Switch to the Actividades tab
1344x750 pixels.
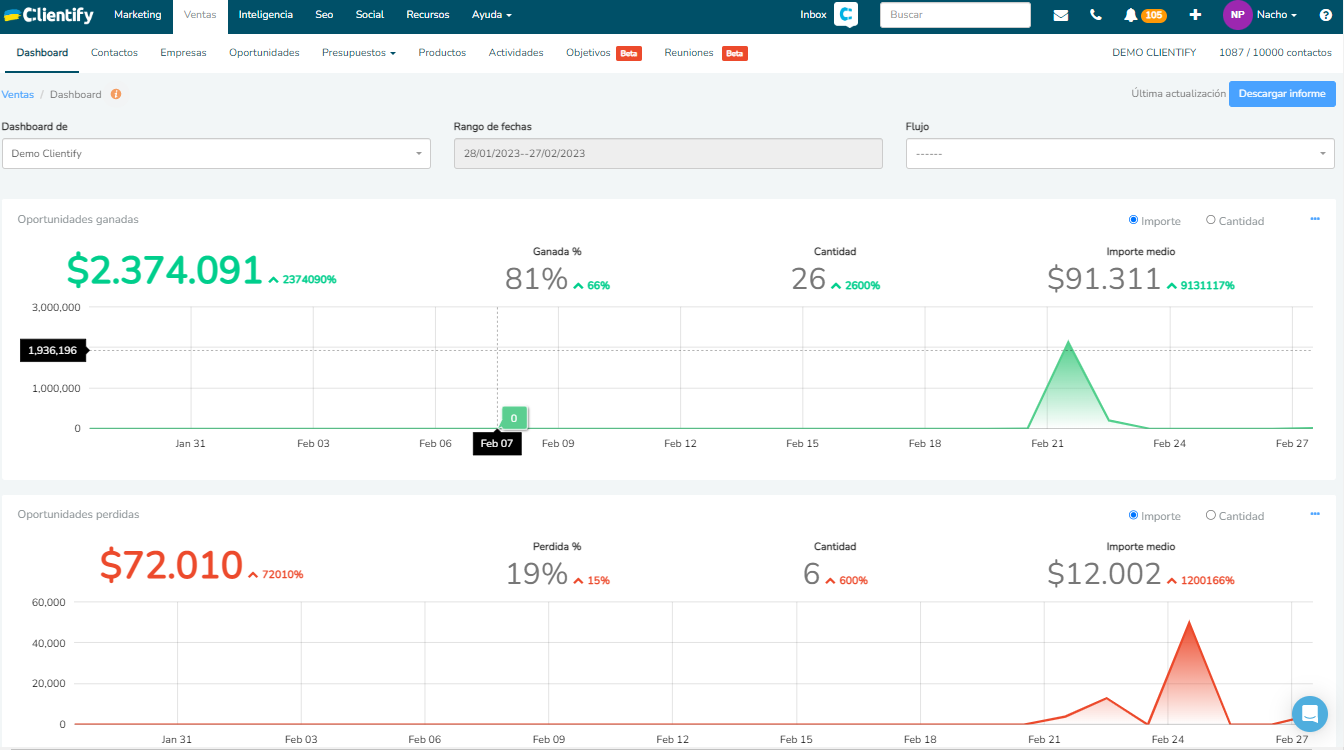[516, 53]
